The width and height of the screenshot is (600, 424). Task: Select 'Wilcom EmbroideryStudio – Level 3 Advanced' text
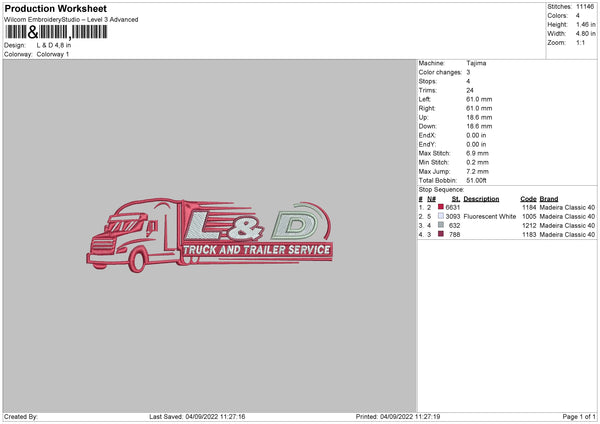pos(71,20)
